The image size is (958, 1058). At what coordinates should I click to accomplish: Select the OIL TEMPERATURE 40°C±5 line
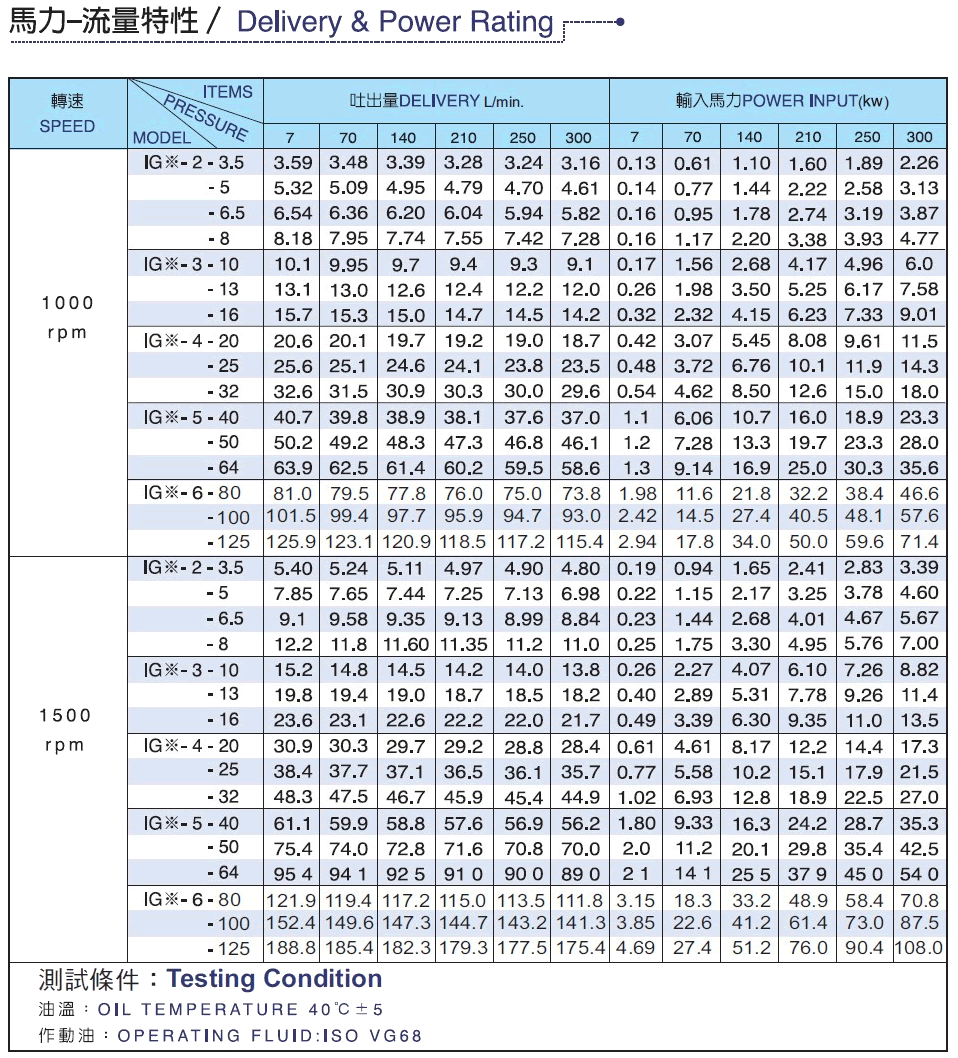coord(211,1010)
